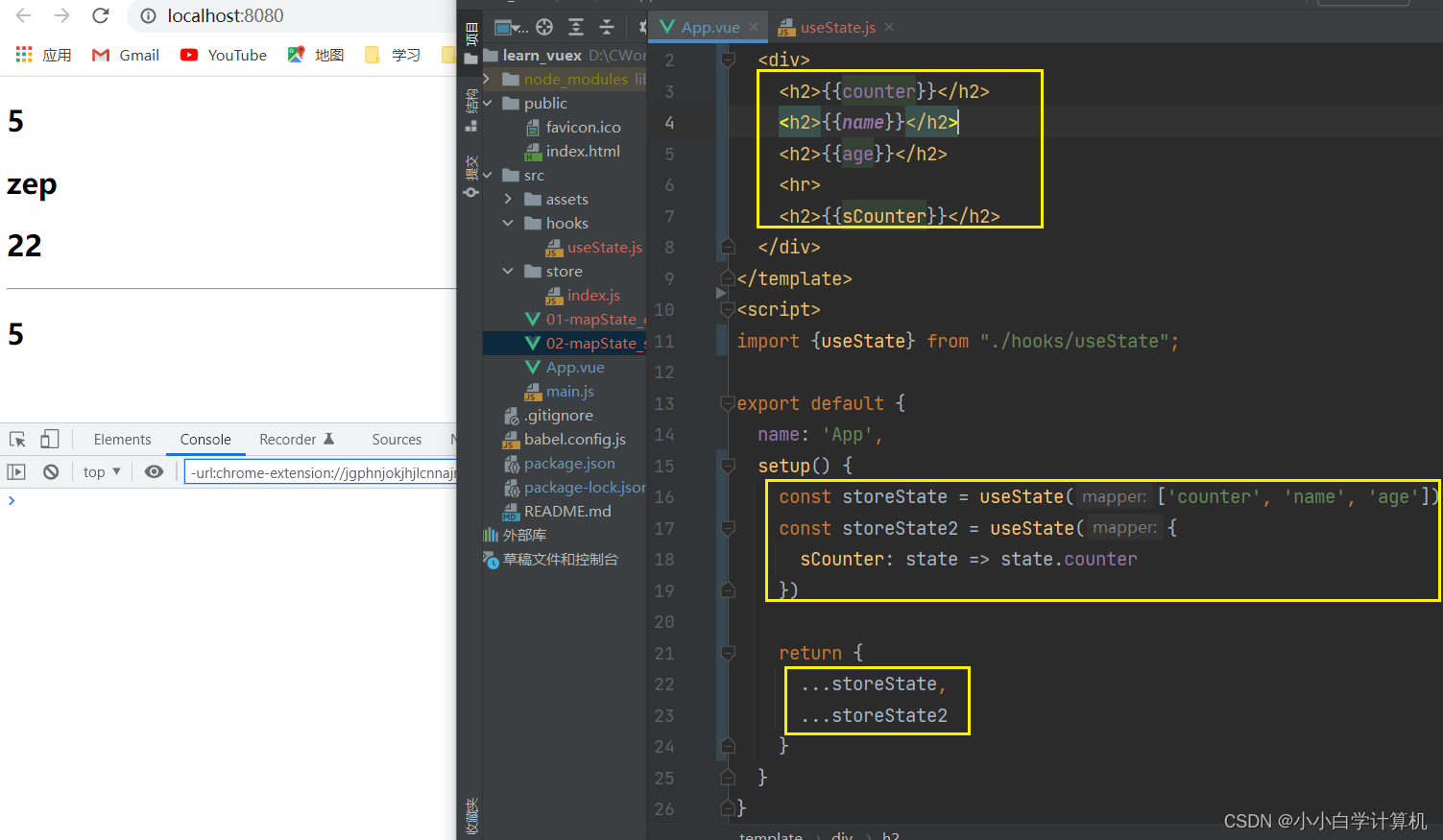
Task: Fold the return block at line 21
Action: [728, 653]
